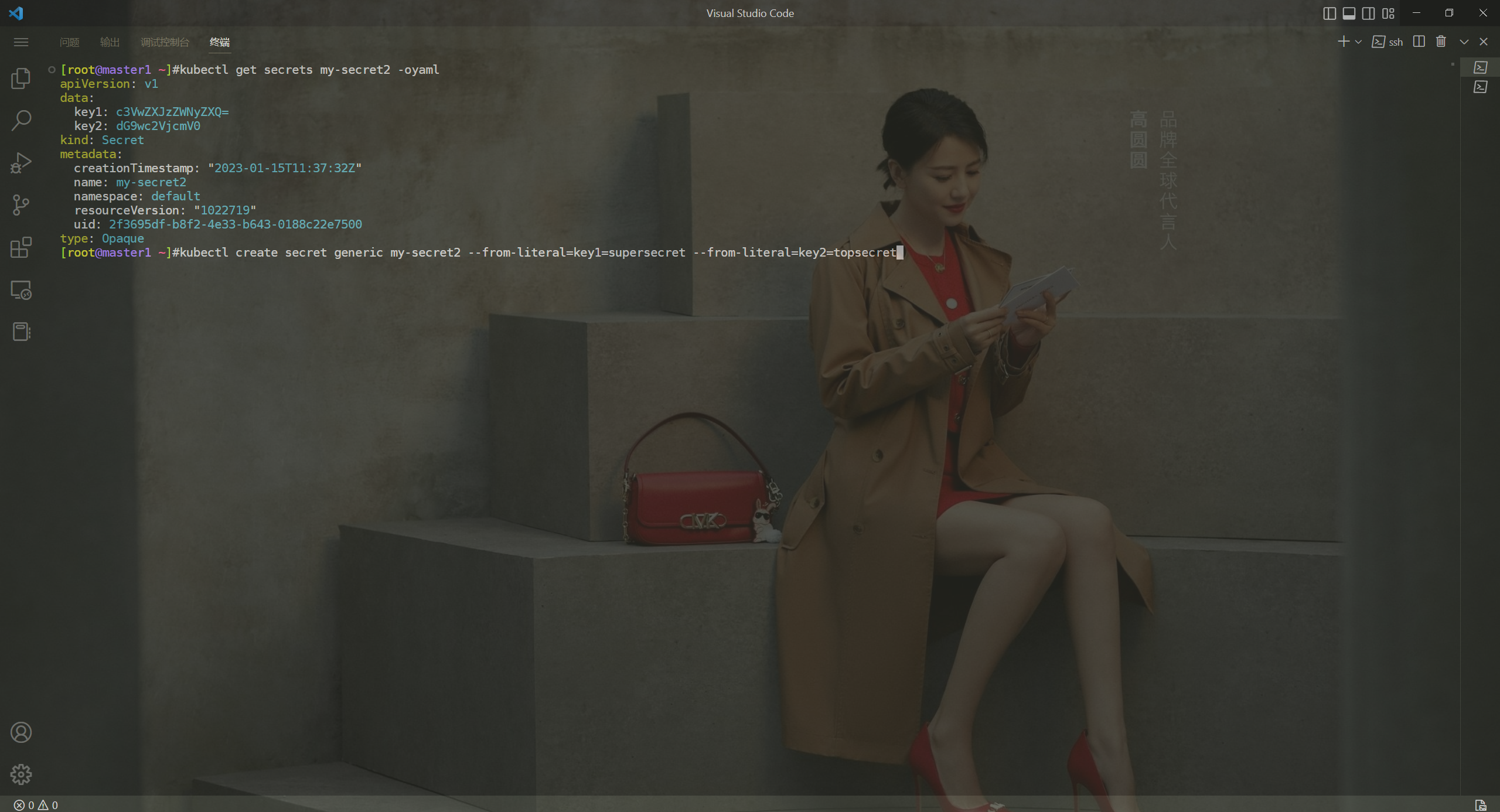Collapse the panel with chevron

(x=1464, y=42)
